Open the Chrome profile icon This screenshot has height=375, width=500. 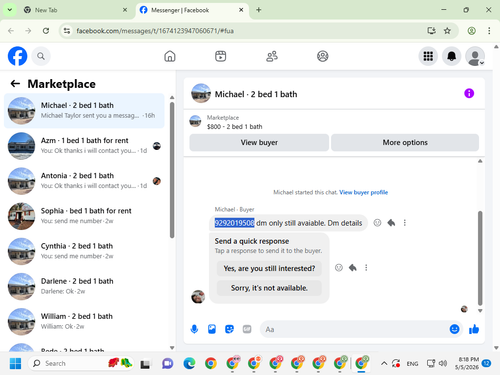coord(471,31)
